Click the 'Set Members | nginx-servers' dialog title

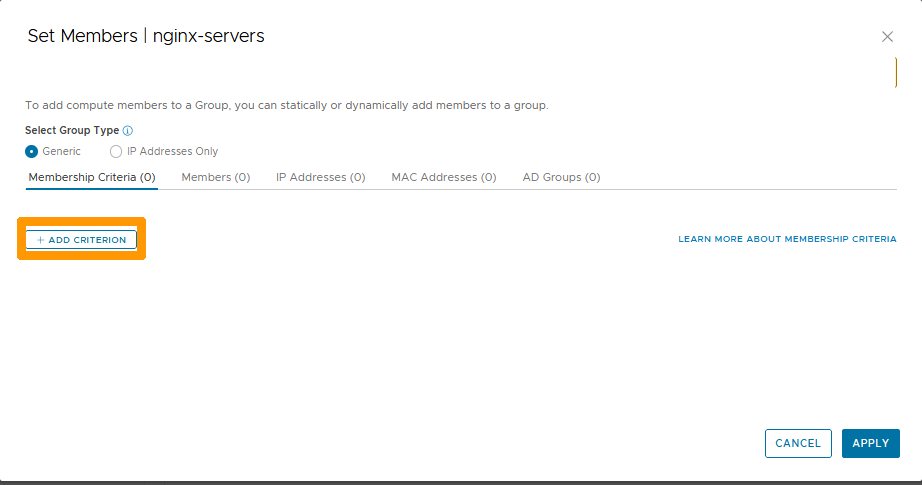pyautogui.click(x=146, y=36)
